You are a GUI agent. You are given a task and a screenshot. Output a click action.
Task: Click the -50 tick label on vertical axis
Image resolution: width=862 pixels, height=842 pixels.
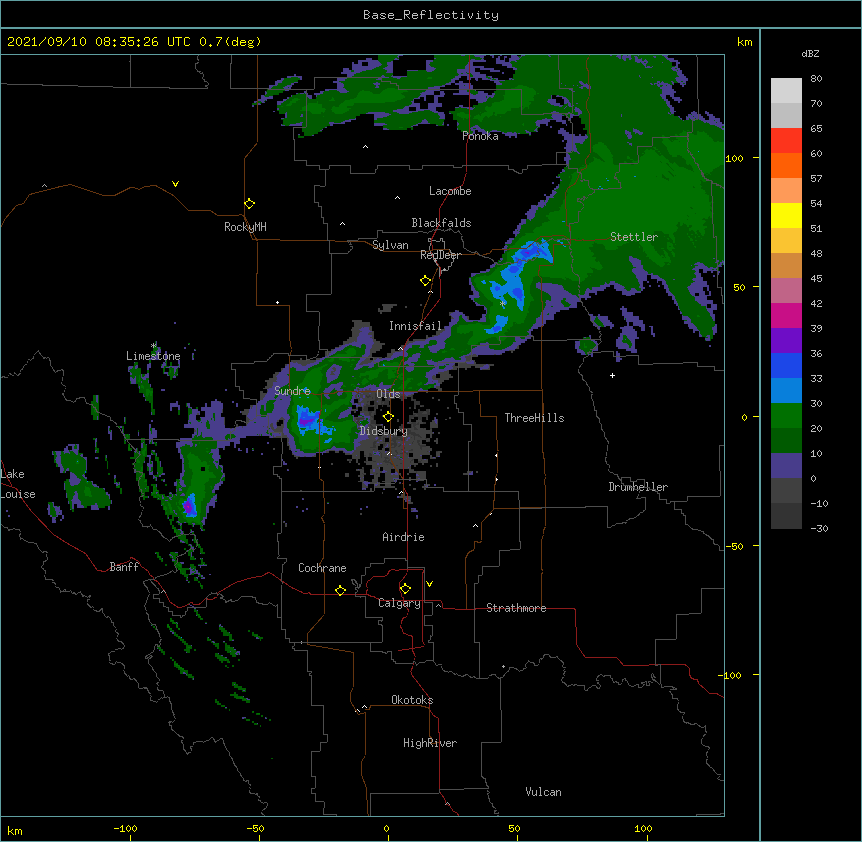(x=734, y=546)
